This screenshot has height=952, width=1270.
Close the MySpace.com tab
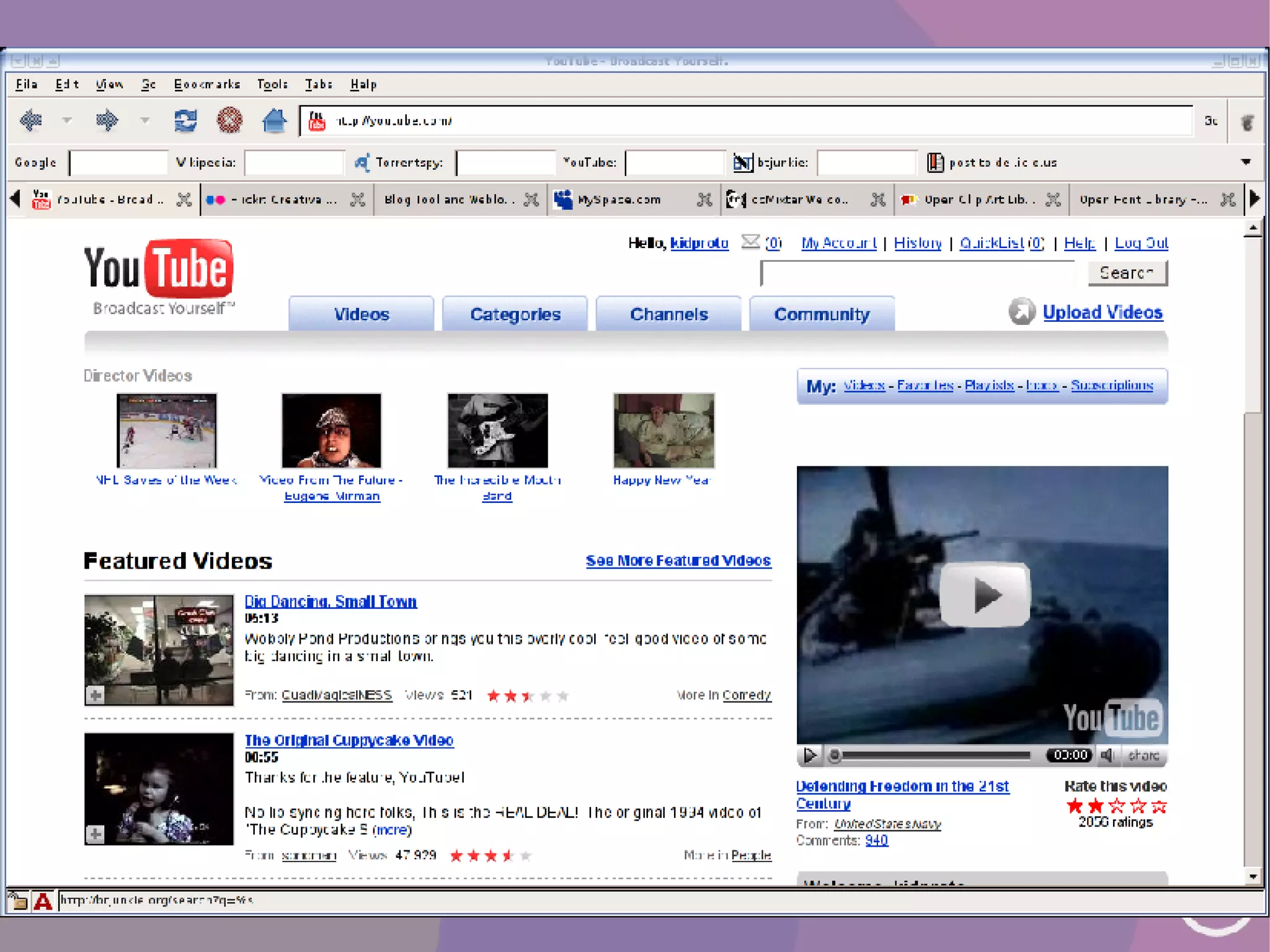tap(704, 200)
